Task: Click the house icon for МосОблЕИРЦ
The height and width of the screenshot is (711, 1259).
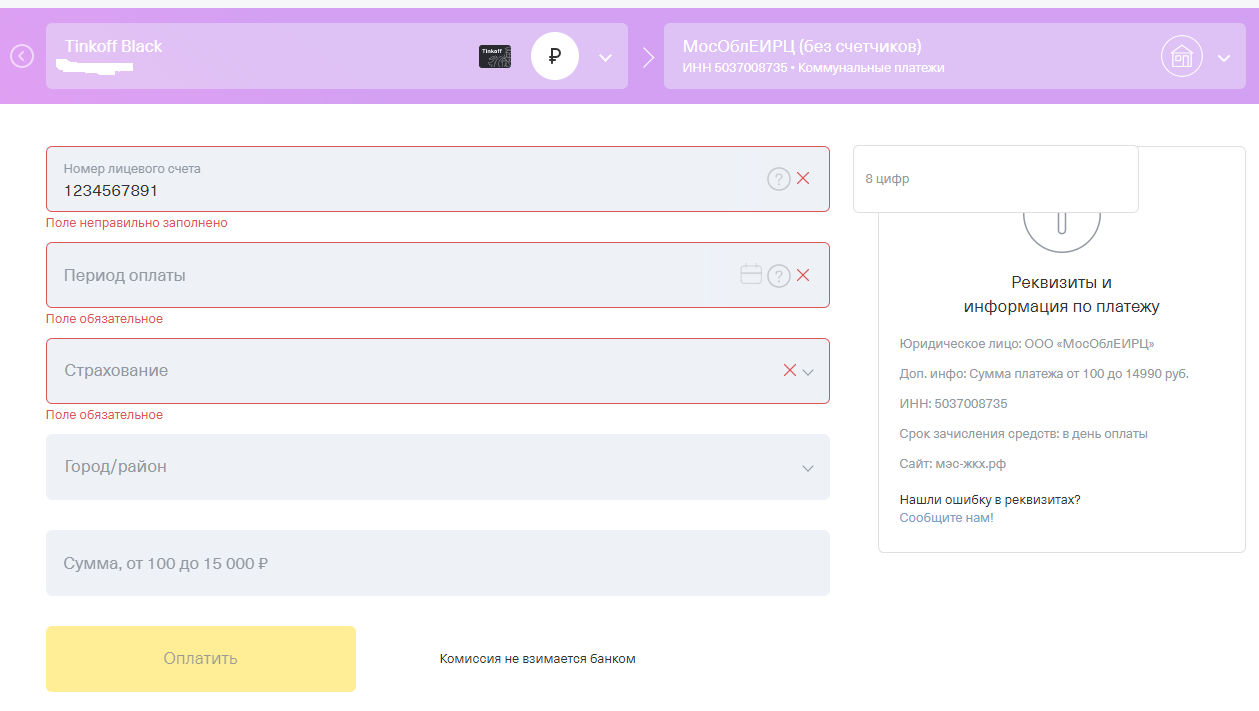Action: tap(1181, 57)
